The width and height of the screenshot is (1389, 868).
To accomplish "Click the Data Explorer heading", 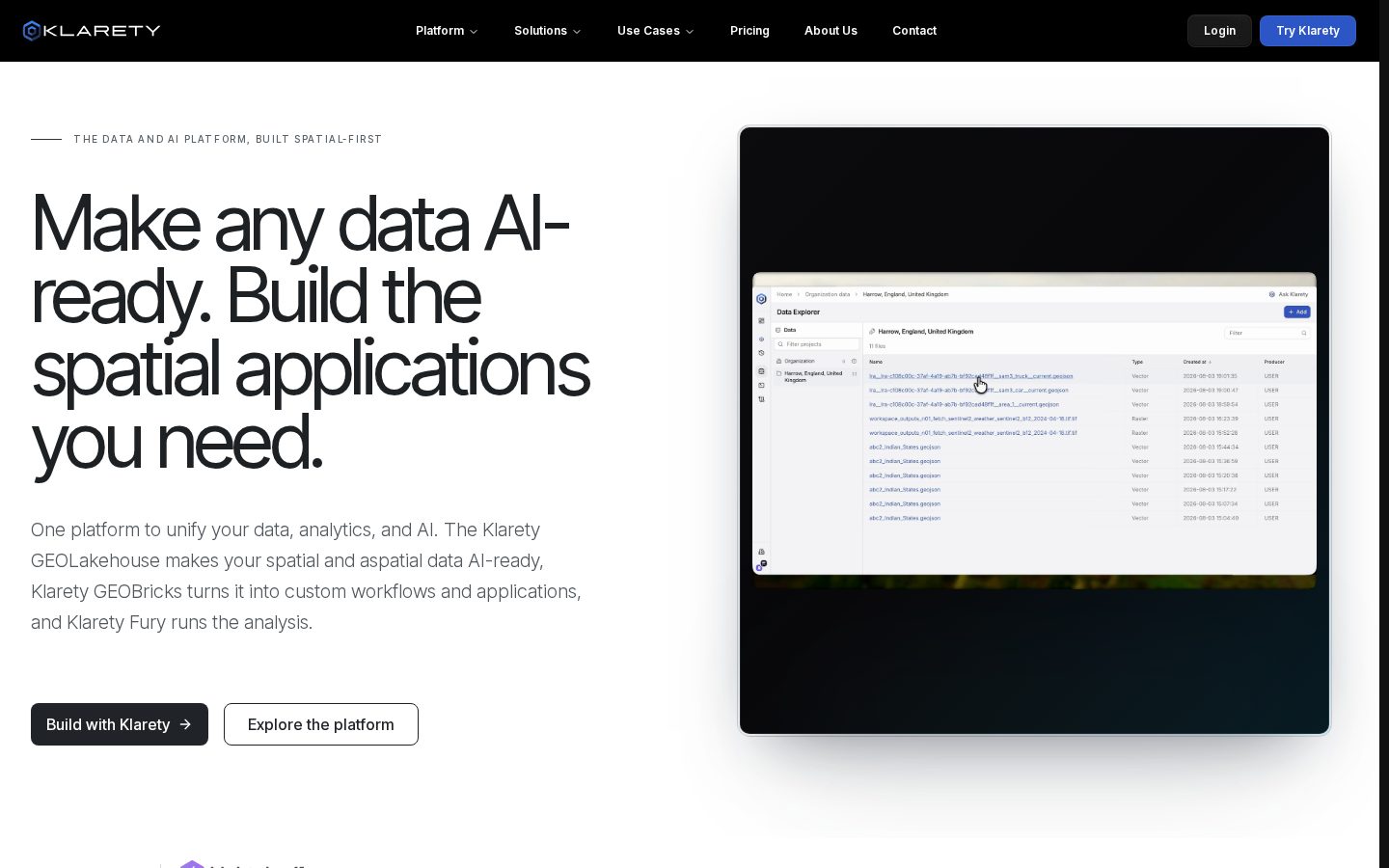I will coord(799,312).
